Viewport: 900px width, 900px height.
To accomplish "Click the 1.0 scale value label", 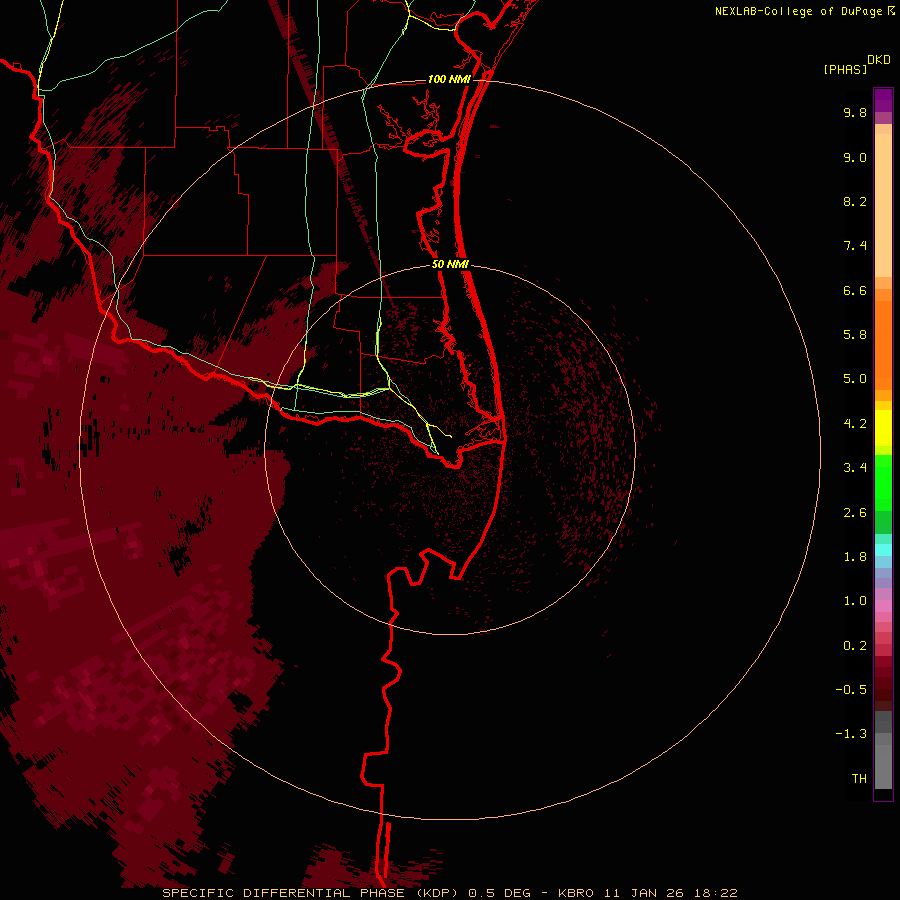I will click(855, 601).
